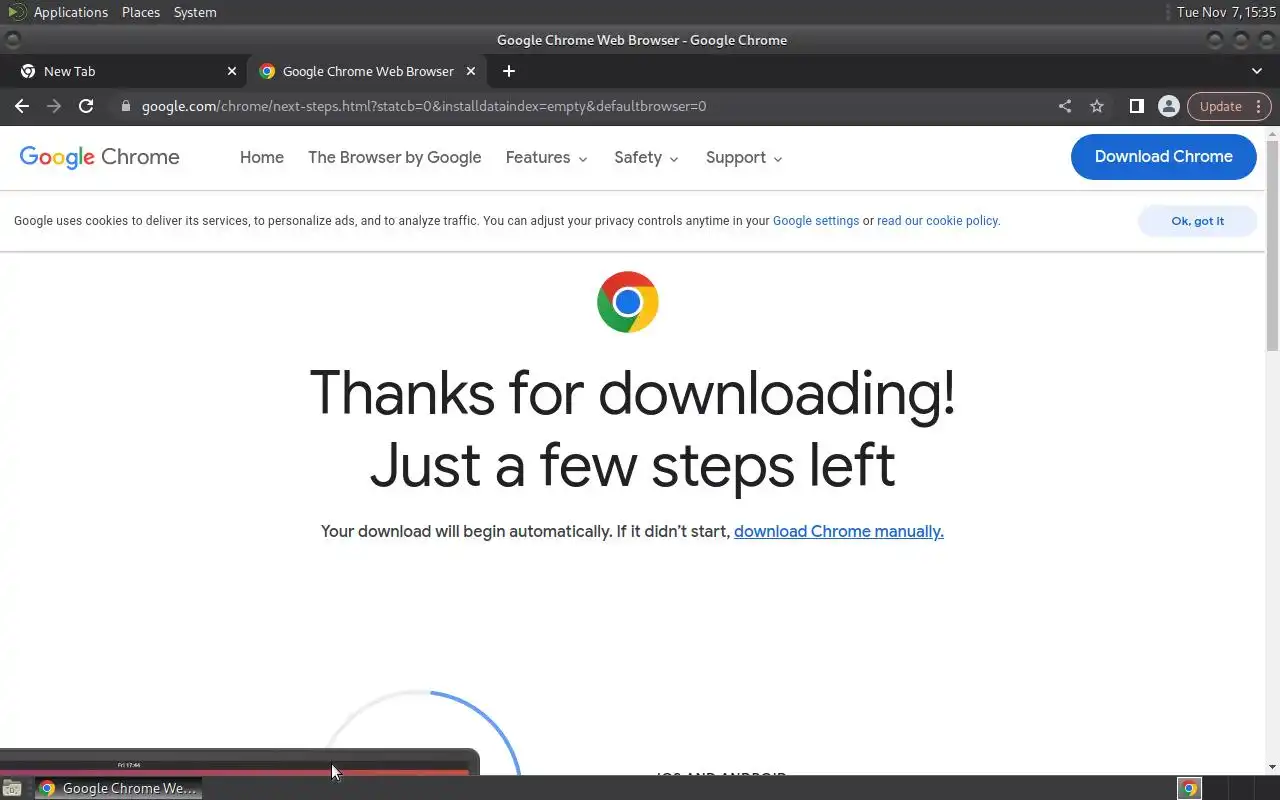Share this page using the share icon

[1065, 106]
